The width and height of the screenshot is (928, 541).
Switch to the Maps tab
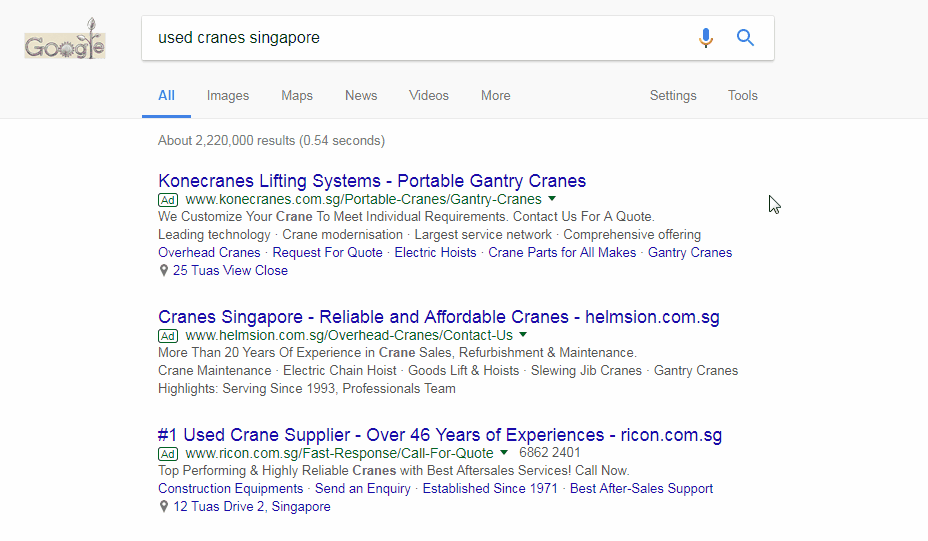pyautogui.click(x=297, y=96)
